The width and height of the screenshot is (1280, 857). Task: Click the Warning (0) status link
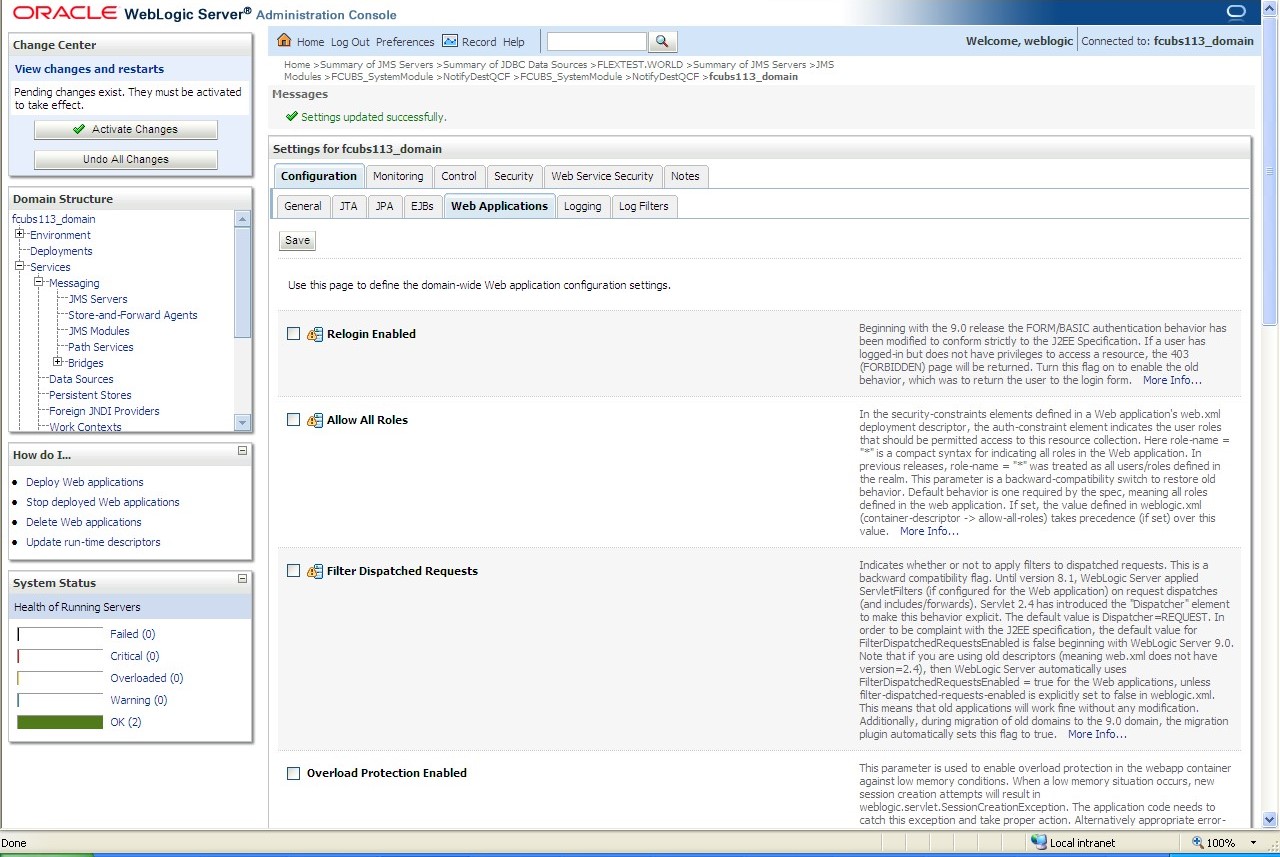(x=139, y=700)
